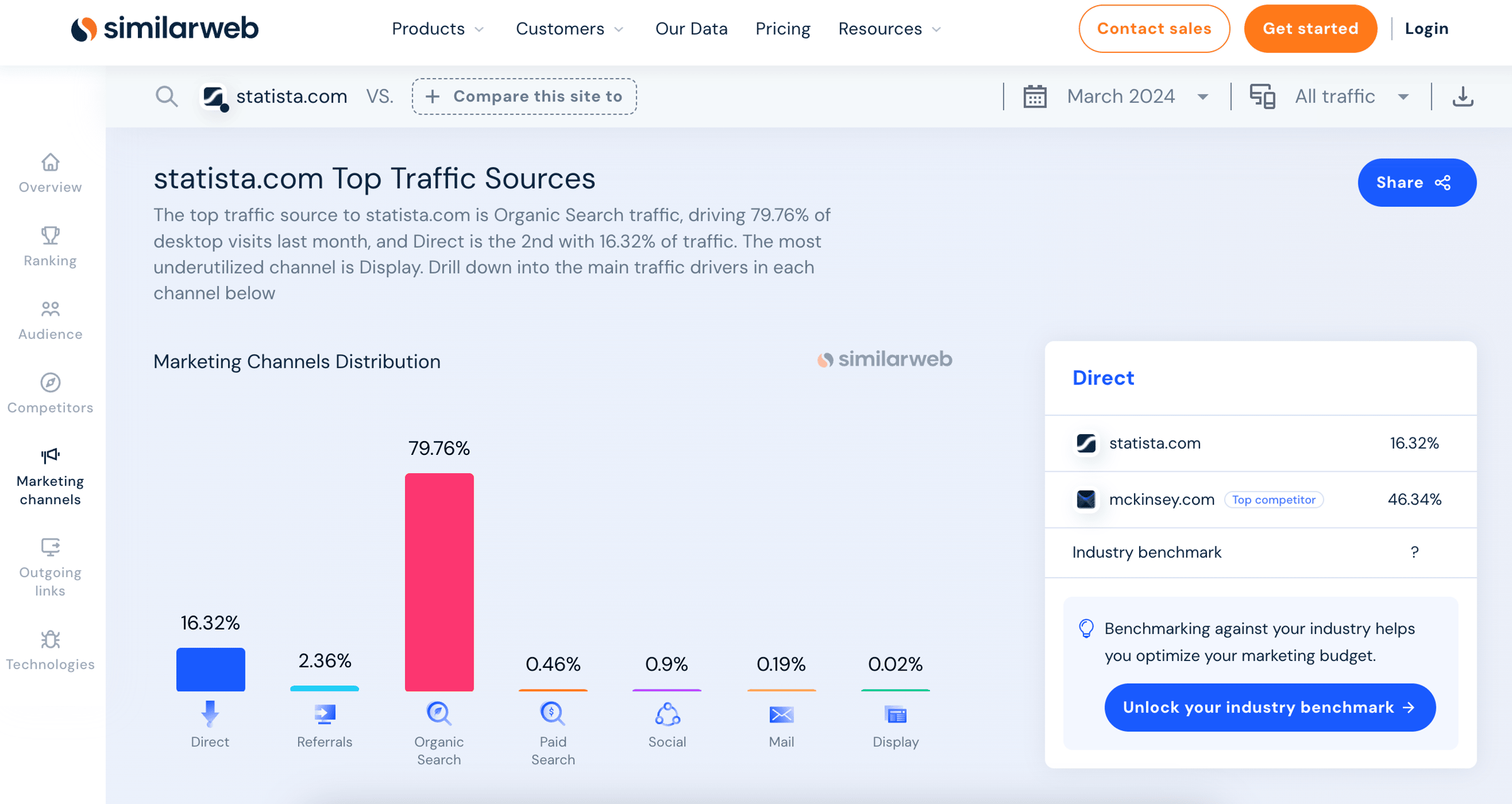Viewport: 1512px width, 804px height.
Task: Click the Mail envelope channel icon
Action: click(781, 715)
